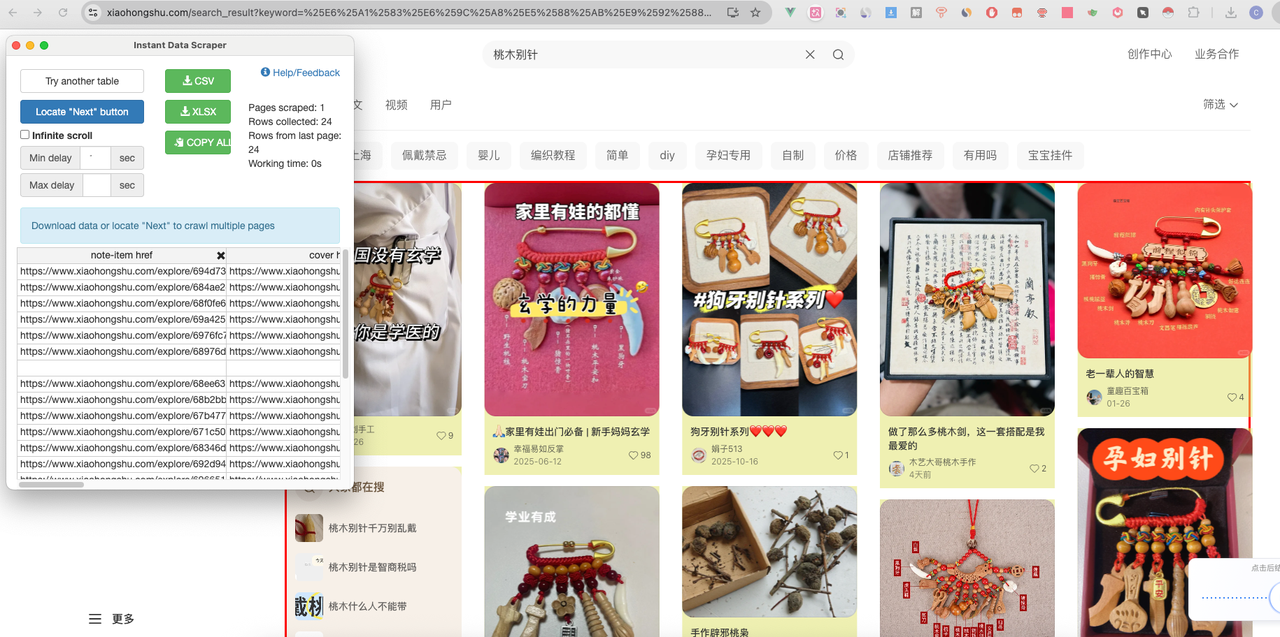Click the Locate "Next" button
Image resolution: width=1280 pixels, height=637 pixels.
pyautogui.click(x=82, y=111)
